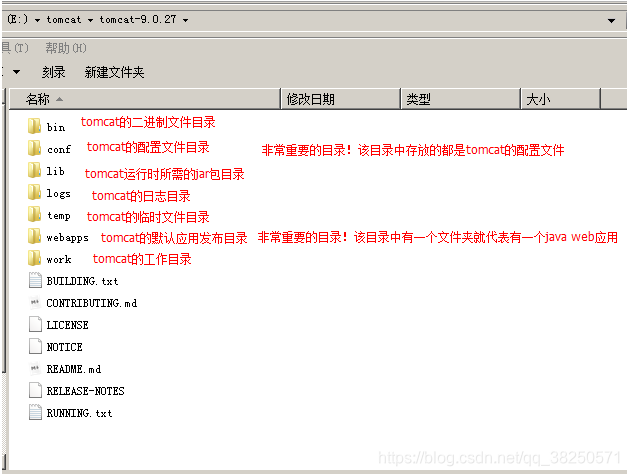
Task: Select the BUILDING.txt file name
Action: pyautogui.click(x=83, y=281)
